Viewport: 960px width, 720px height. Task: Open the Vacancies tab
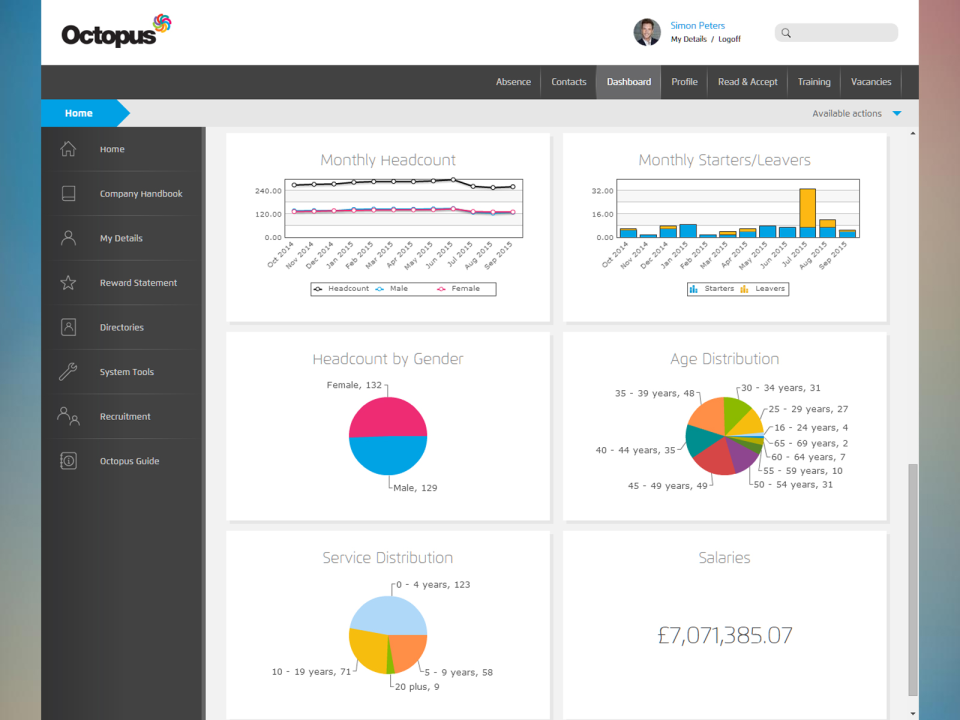pos(871,82)
